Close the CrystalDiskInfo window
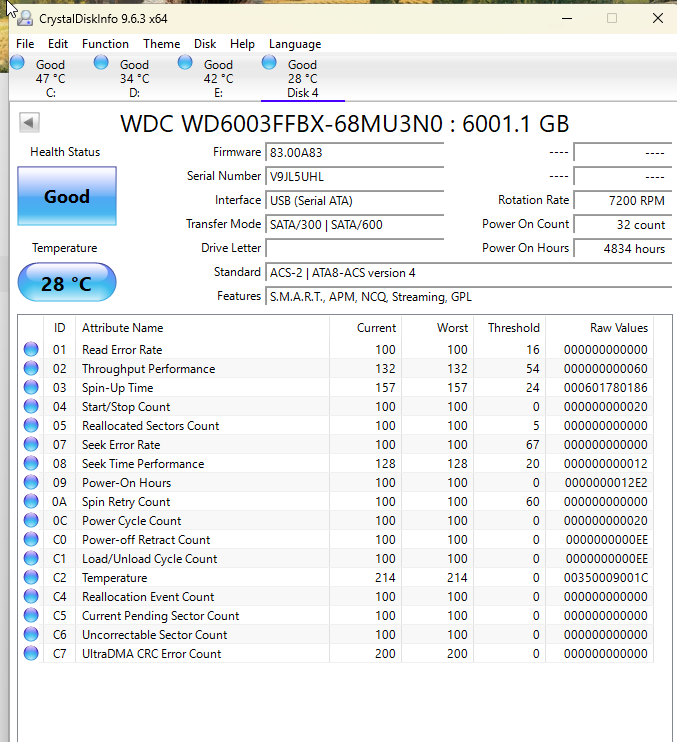The height and width of the screenshot is (742, 677). pos(658,18)
